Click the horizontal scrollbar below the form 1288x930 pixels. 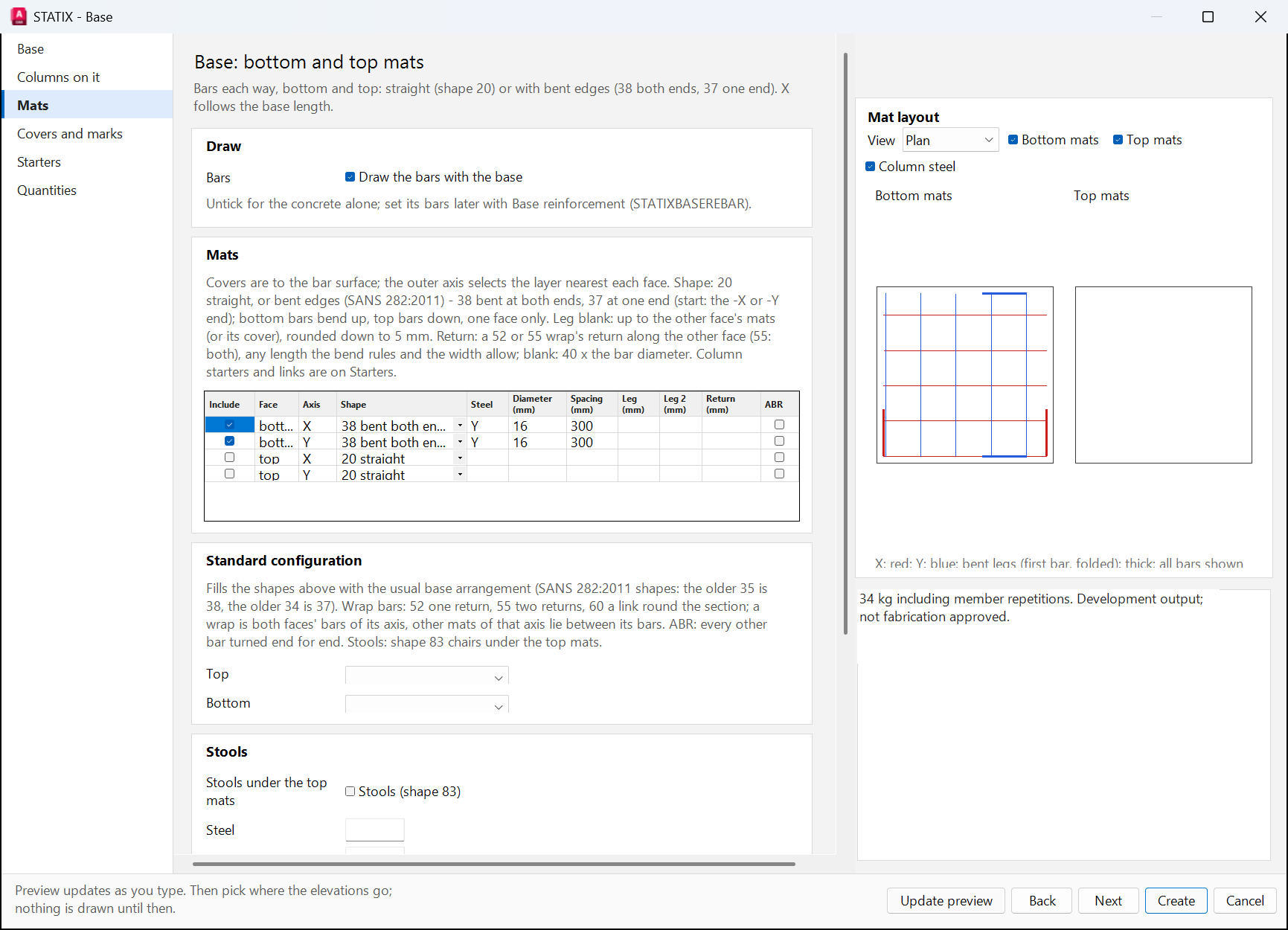(494, 864)
